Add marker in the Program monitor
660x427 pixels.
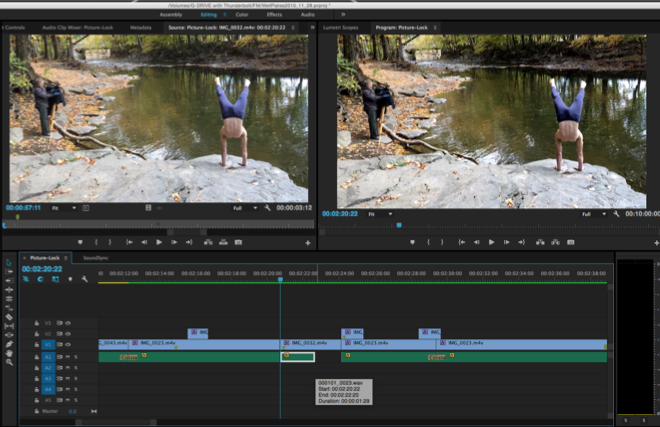pos(412,242)
